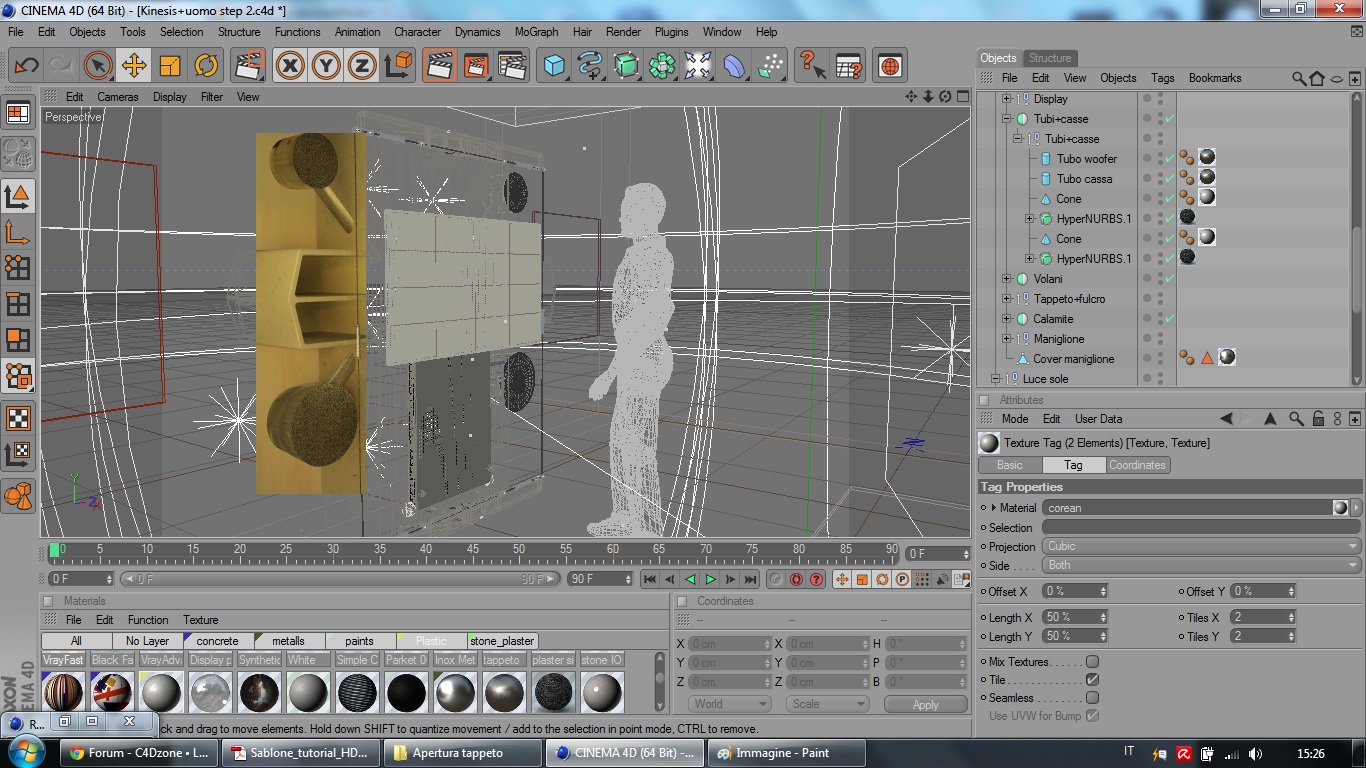Toggle visibility dots for Tubo woofer
Image resolution: width=1366 pixels, height=768 pixels.
(1160, 159)
